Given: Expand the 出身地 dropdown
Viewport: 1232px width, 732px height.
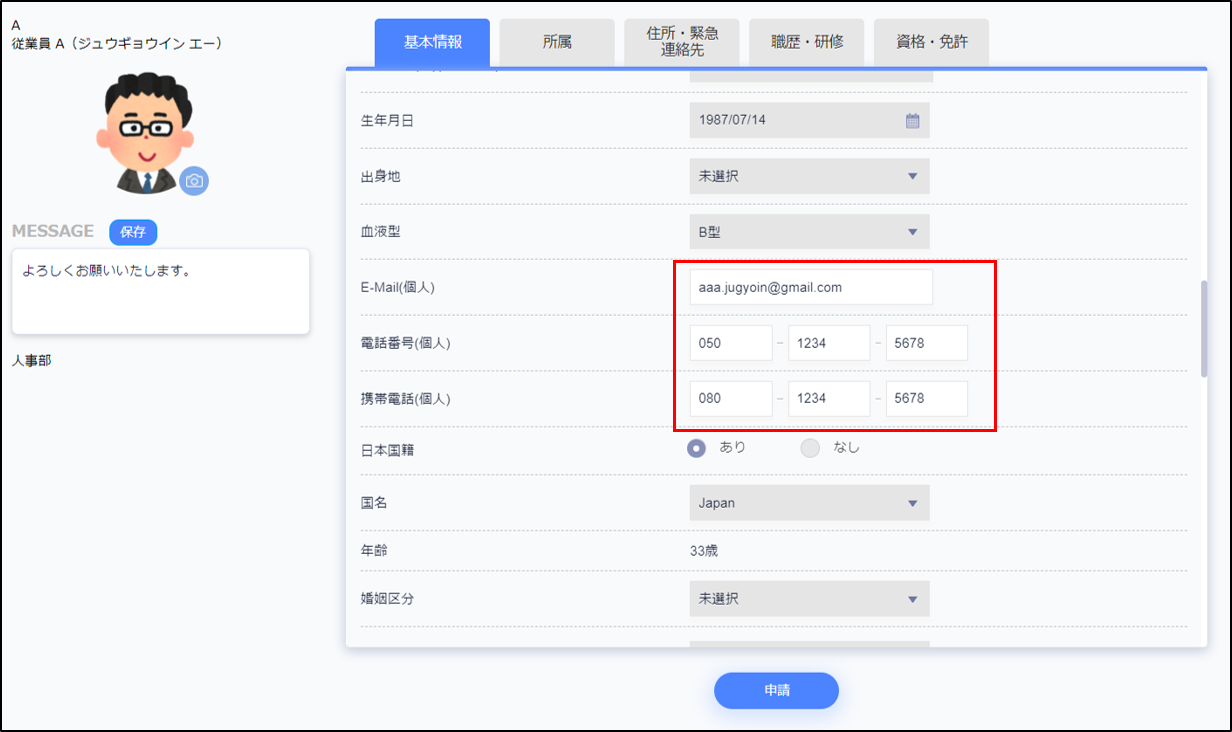Looking at the screenshot, I should (x=809, y=176).
